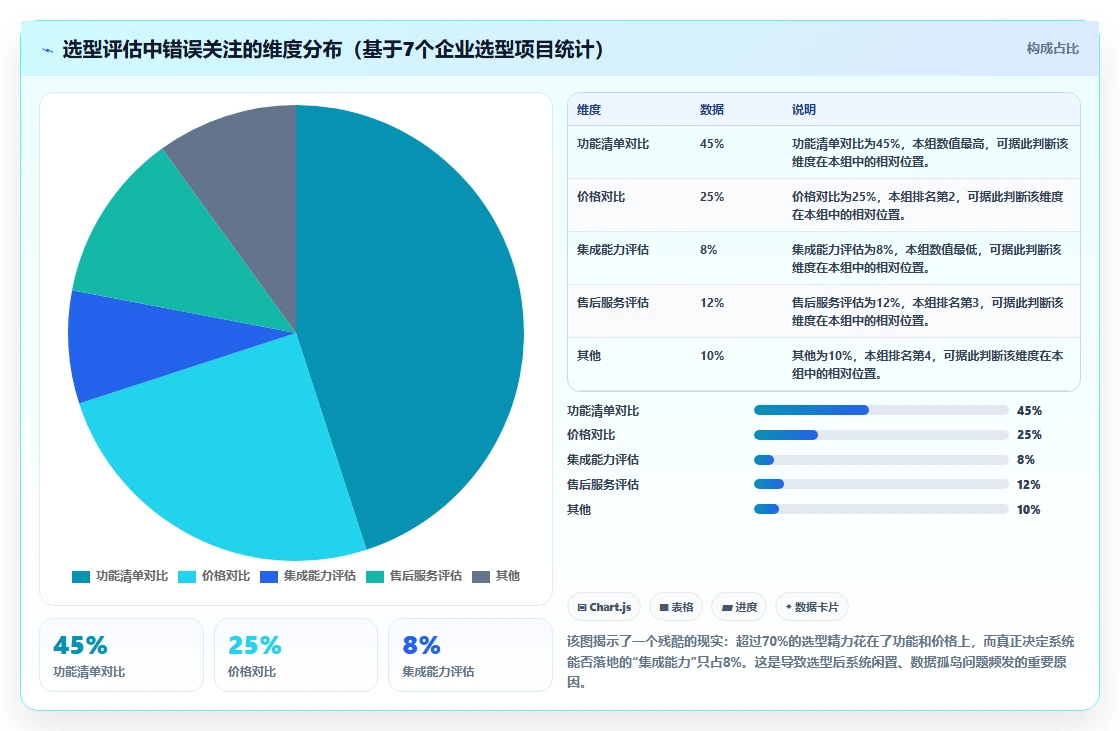Image resolution: width=1120 pixels, height=731 pixels.
Task: Click 集成能力评估 progress bar
Action: (x=881, y=460)
